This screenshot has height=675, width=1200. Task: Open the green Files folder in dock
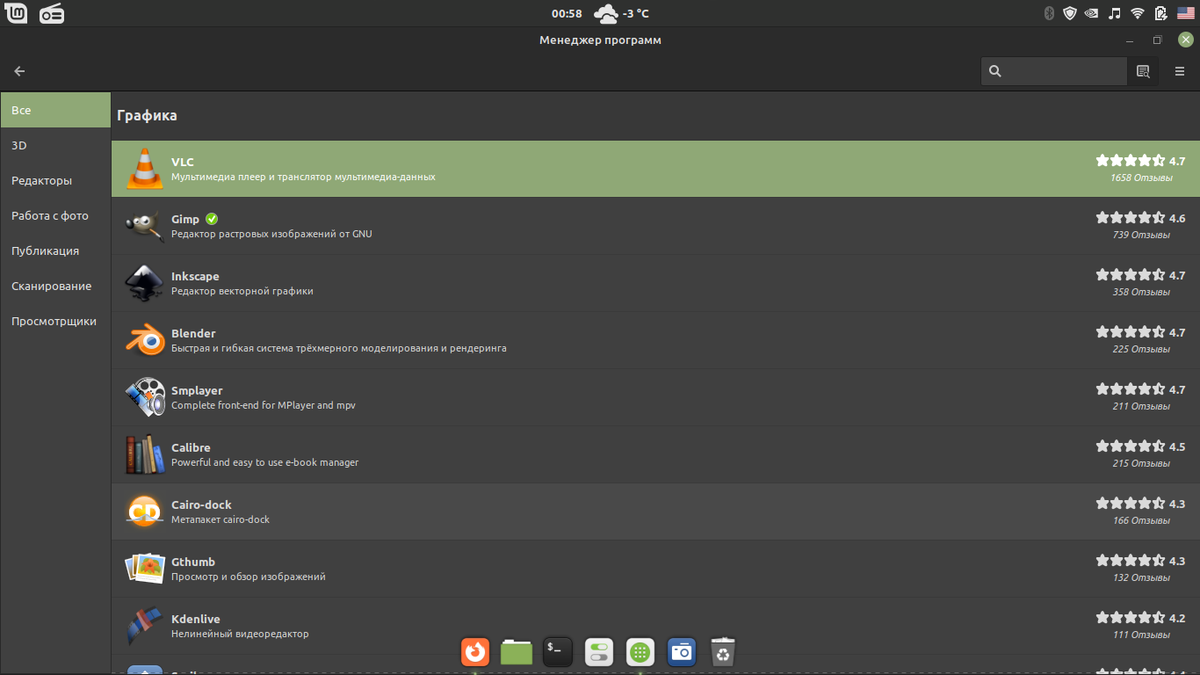pos(516,652)
